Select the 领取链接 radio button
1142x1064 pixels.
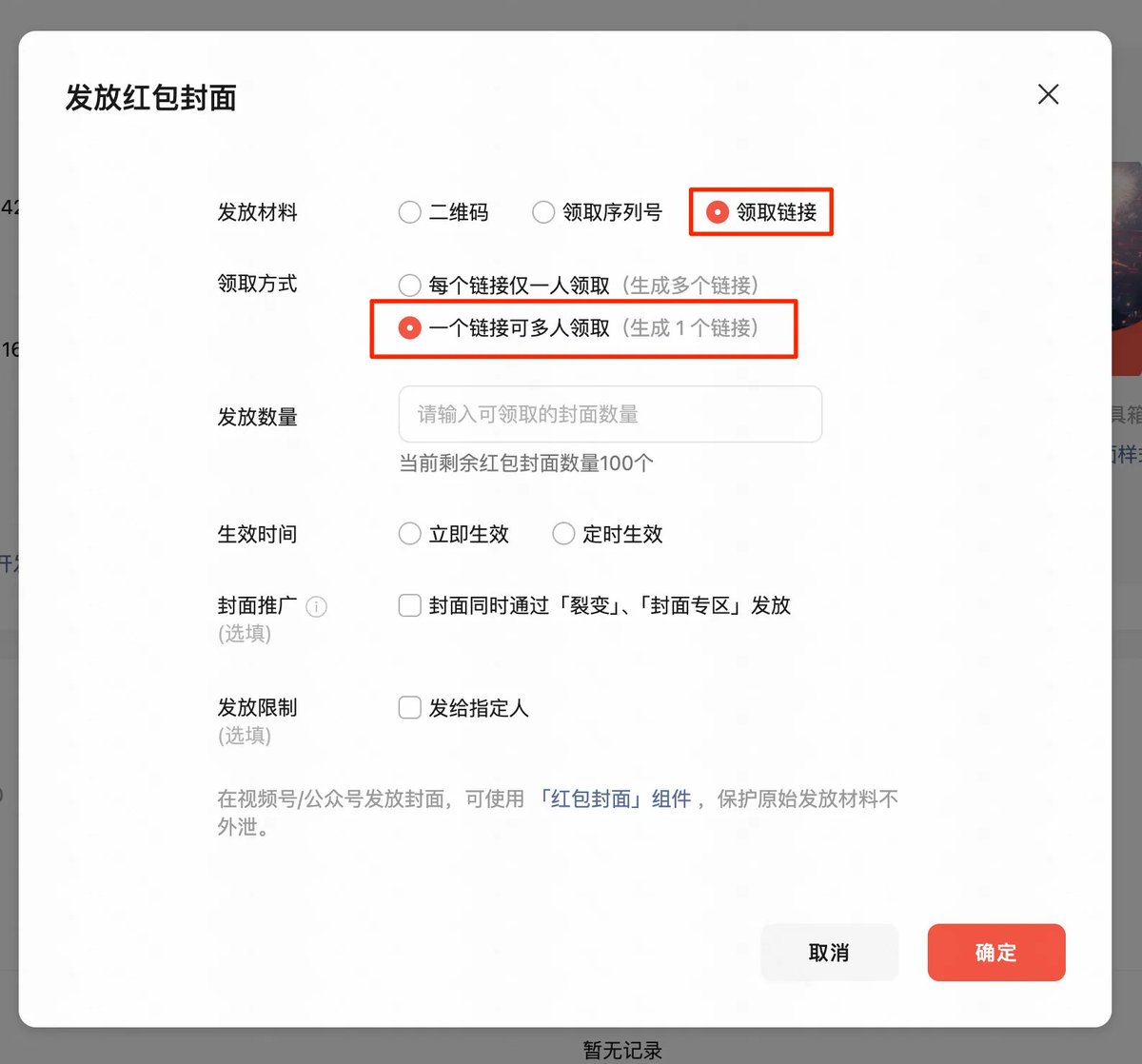pyautogui.click(x=718, y=212)
